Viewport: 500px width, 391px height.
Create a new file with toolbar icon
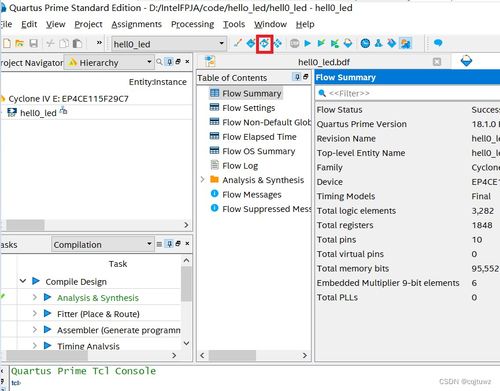(x=7, y=43)
